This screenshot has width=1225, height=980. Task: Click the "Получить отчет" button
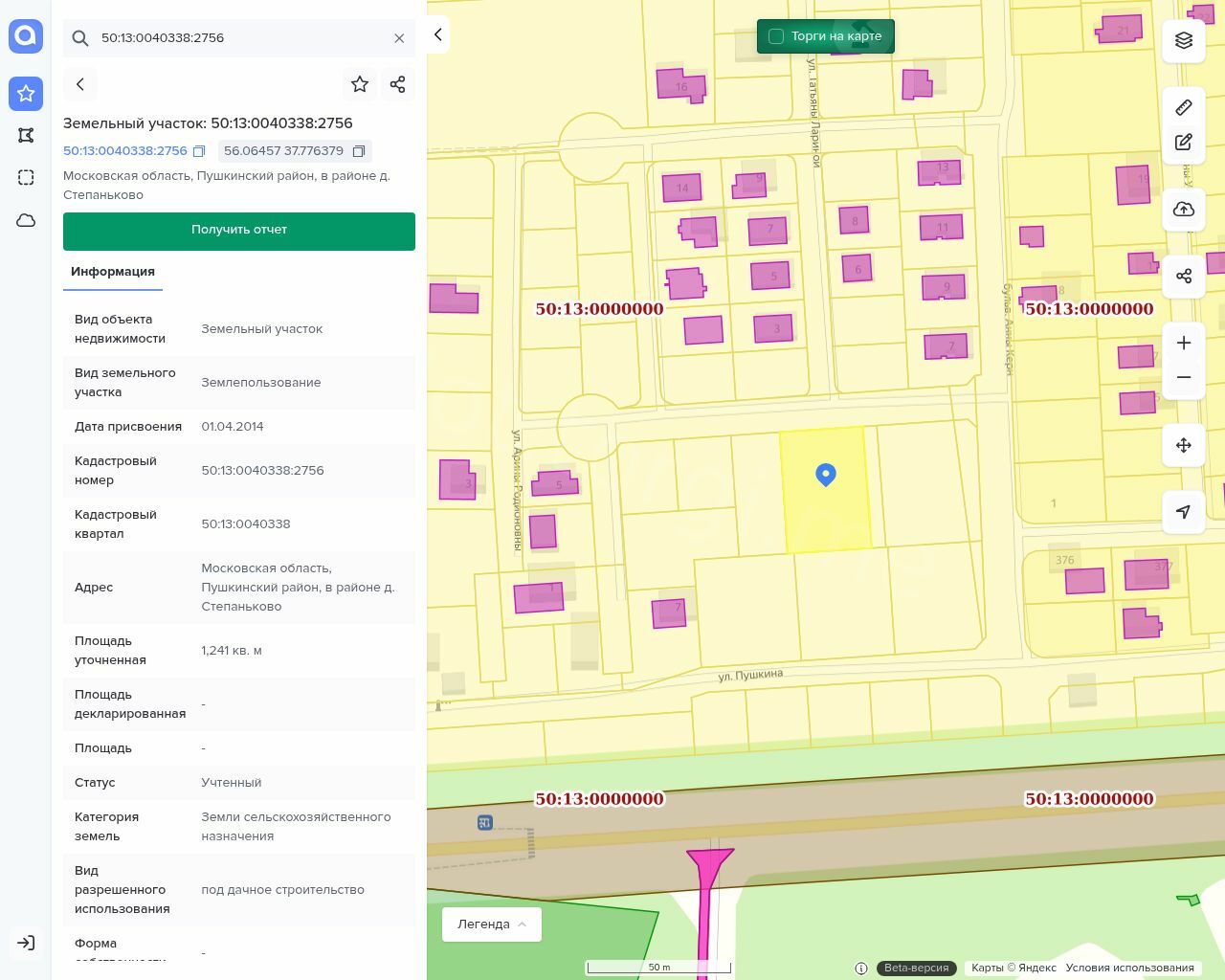[x=239, y=231]
